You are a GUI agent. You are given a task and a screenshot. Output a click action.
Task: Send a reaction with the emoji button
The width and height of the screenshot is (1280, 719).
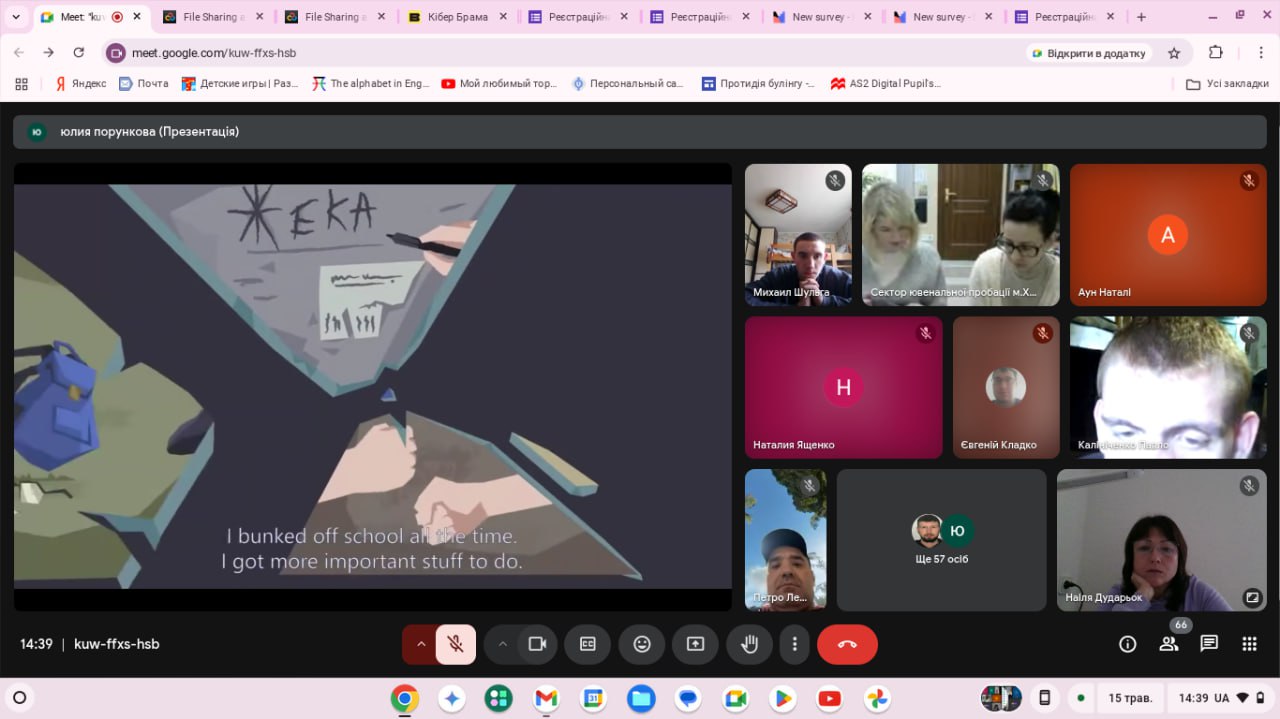(x=642, y=644)
